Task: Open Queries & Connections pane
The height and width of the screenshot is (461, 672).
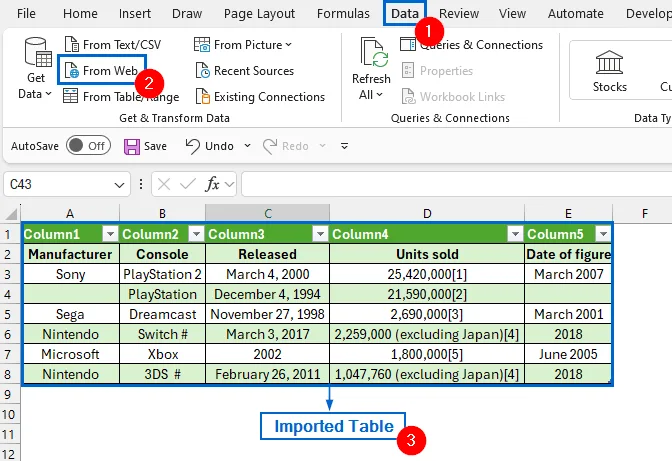Action: point(471,45)
